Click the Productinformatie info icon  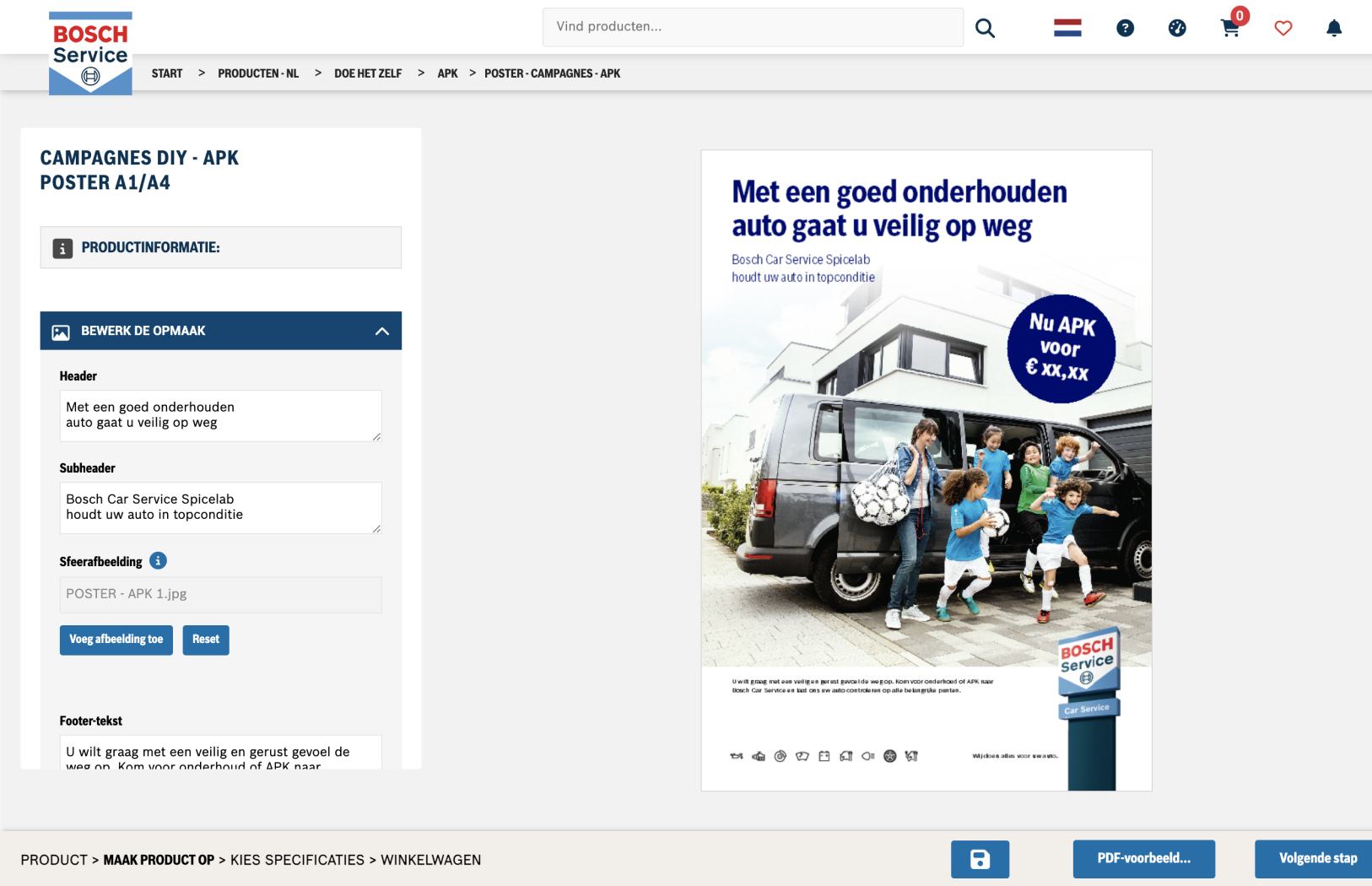(x=62, y=248)
